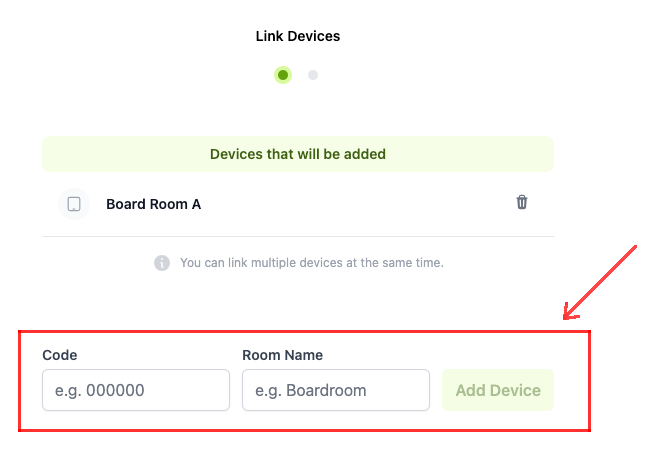
Task: Click the Code field label
Action: 60,355
